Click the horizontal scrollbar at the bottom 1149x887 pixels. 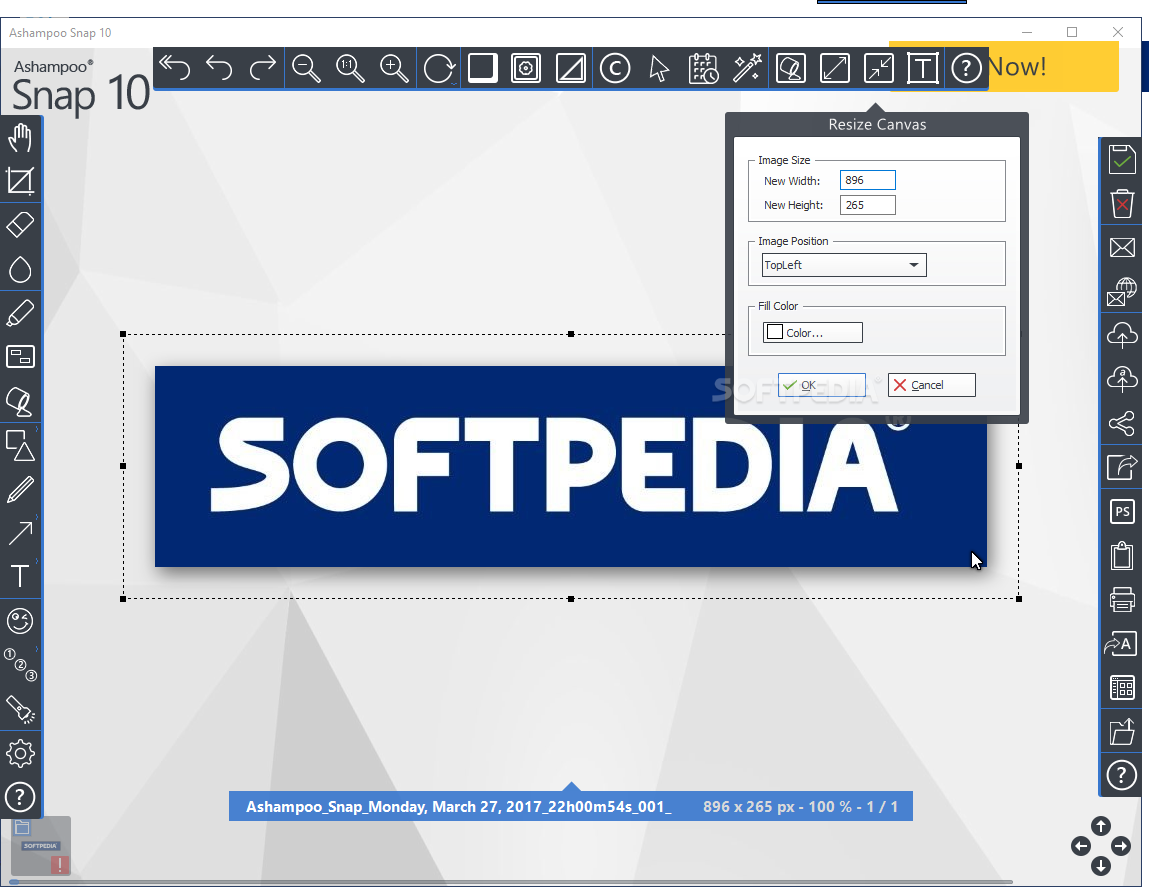[x=511, y=882]
